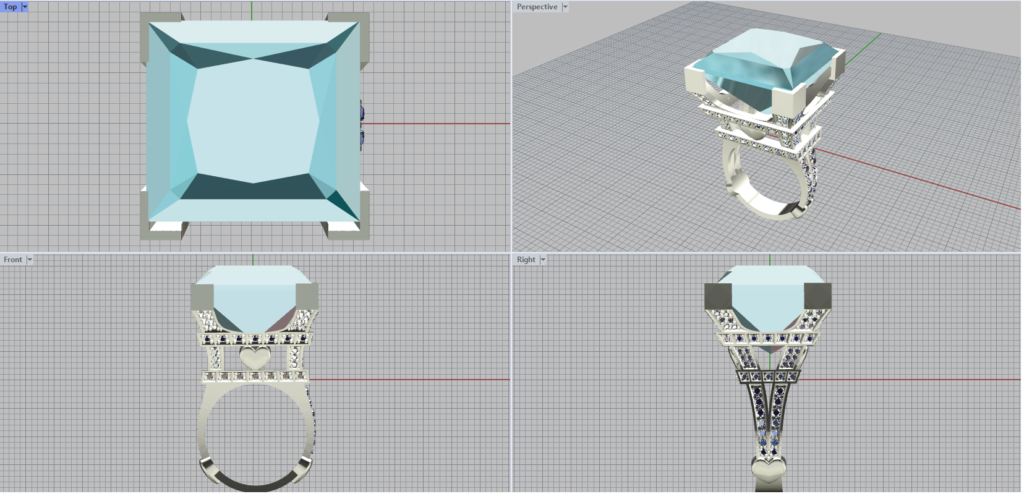
Task: Select the Front viewport title label
Action: [13, 259]
